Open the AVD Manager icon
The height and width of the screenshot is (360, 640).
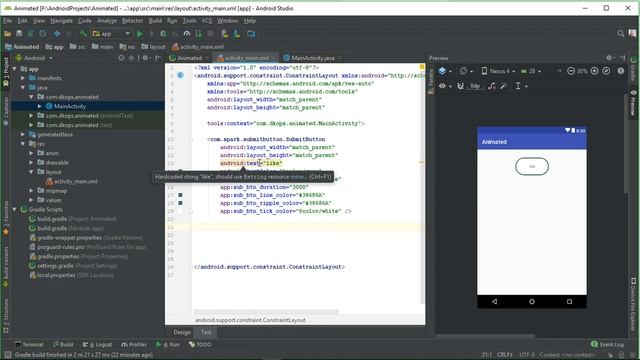[x=224, y=34]
